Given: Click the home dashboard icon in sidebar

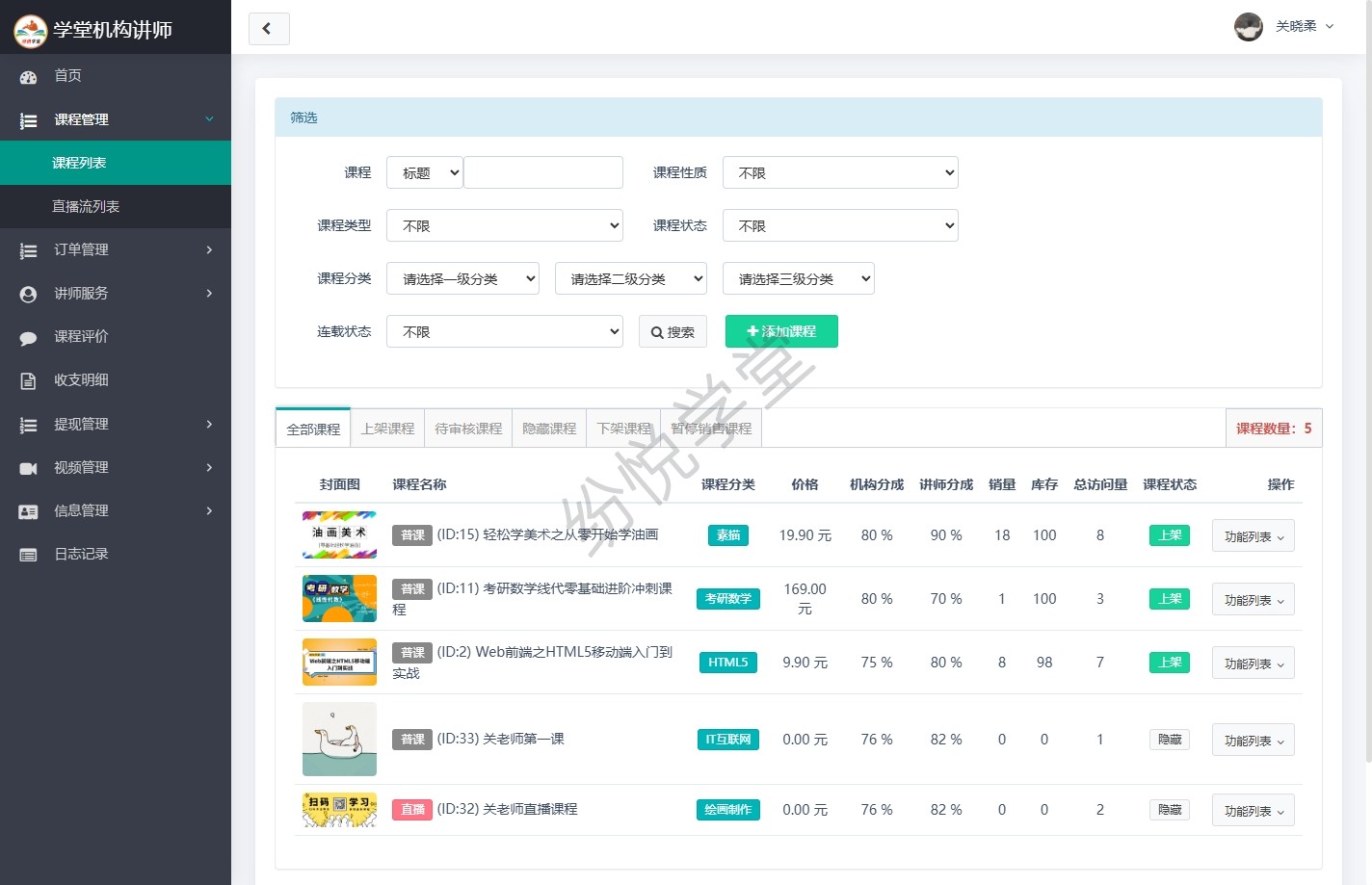Looking at the screenshot, I should click(28, 76).
